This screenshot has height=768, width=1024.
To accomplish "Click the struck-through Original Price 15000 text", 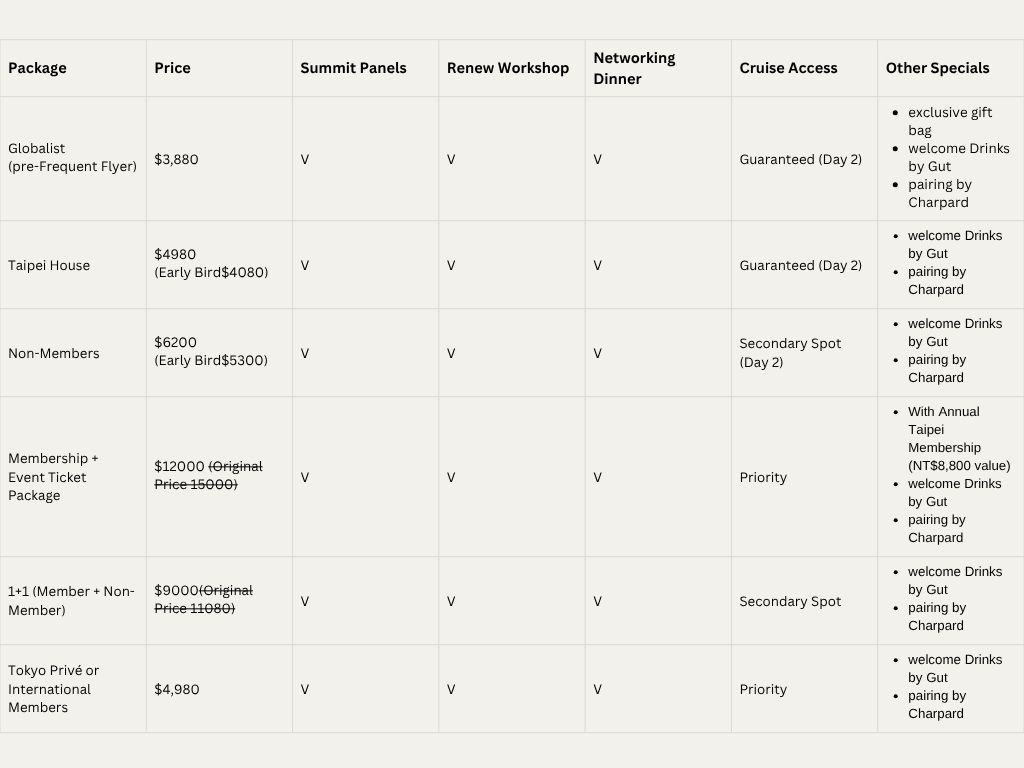I will click(208, 475).
